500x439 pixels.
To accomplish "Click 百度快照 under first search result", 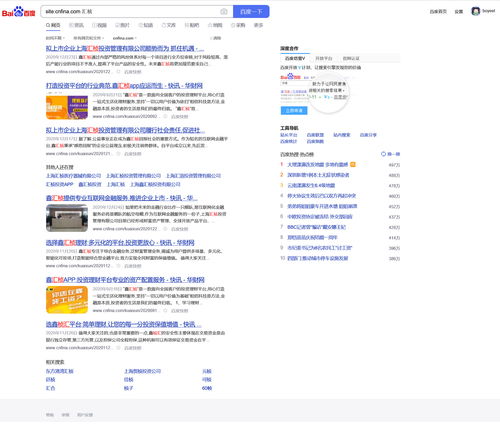I will pyautogui.click(x=133, y=72).
